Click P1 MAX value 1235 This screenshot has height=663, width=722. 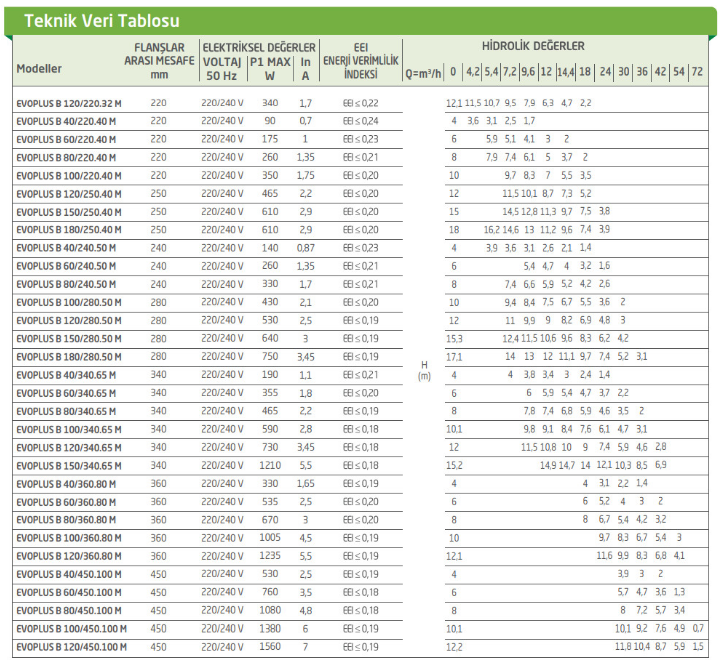pos(270,556)
